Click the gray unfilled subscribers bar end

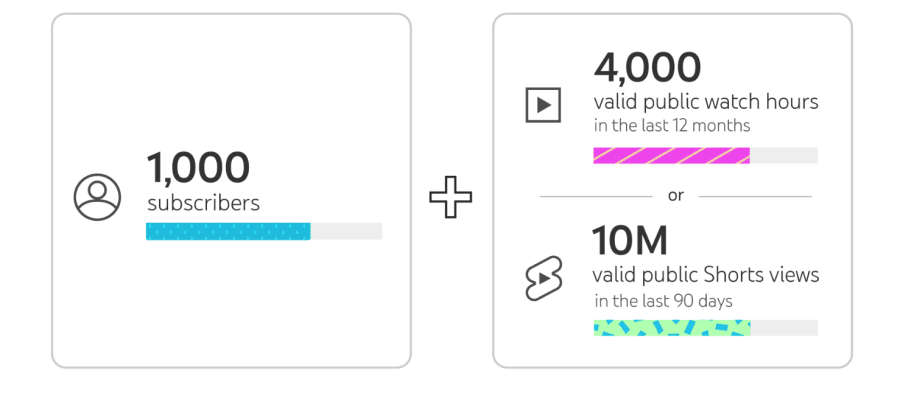[346, 231]
